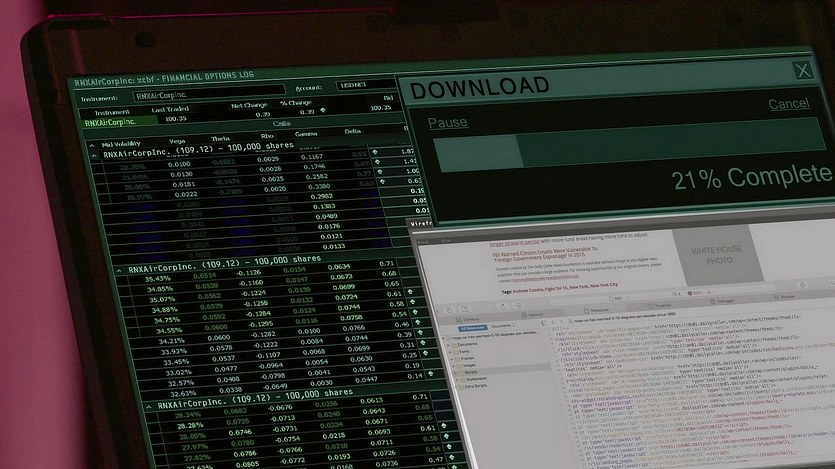Screen dimensions: 835x469
Task: Open the Network tab in web inspector
Action: click(x=532, y=315)
